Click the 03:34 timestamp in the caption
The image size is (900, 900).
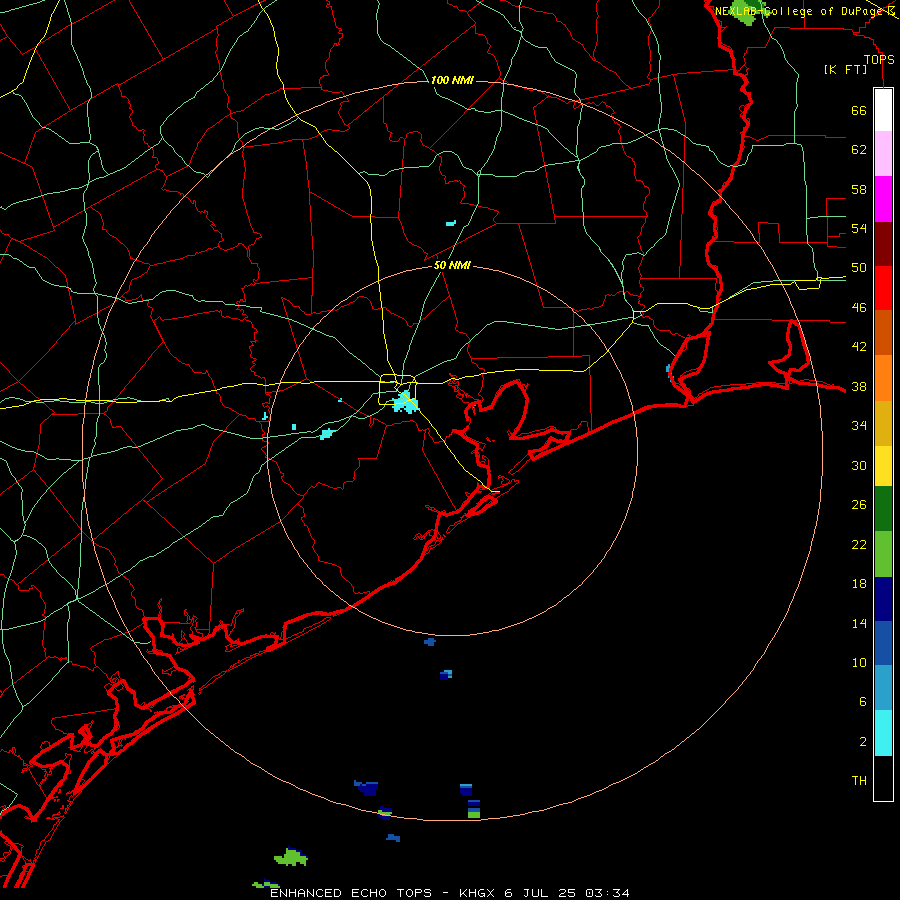[x=607, y=893]
